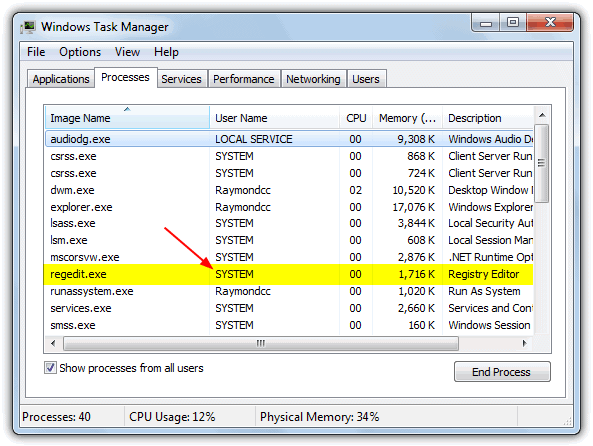Select the smss.exe process

289,325
